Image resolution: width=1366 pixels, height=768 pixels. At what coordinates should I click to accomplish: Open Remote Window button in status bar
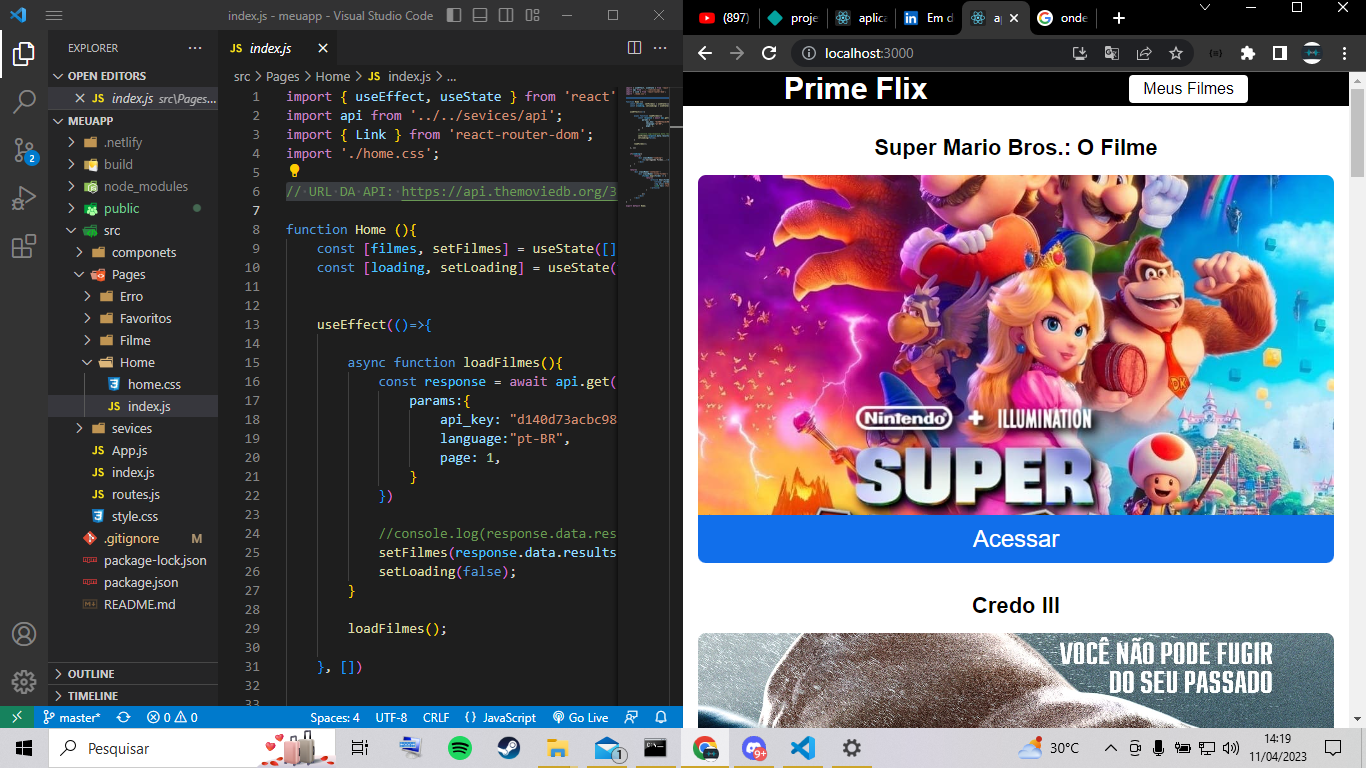[17, 717]
